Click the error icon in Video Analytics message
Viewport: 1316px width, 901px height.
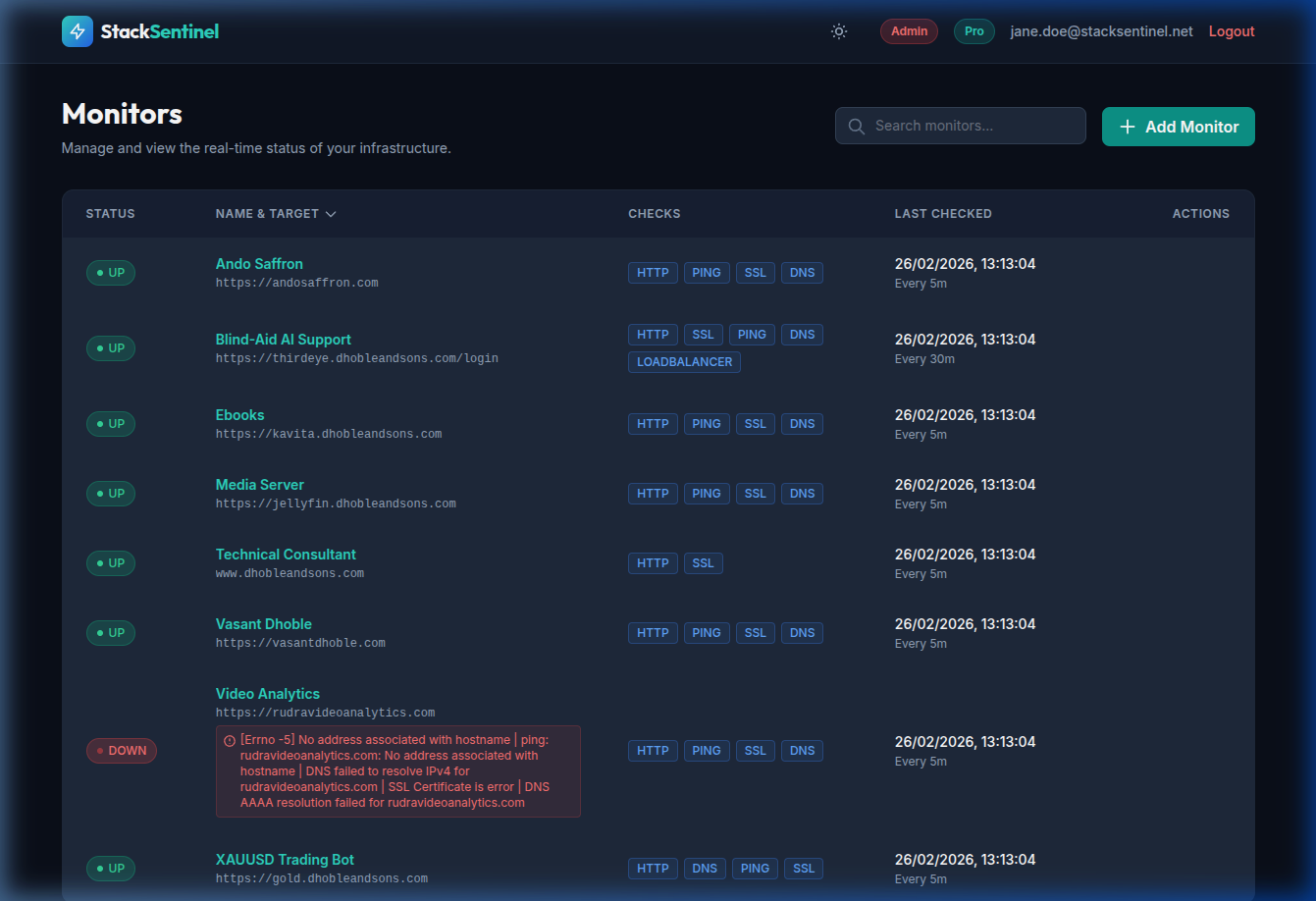(x=230, y=741)
